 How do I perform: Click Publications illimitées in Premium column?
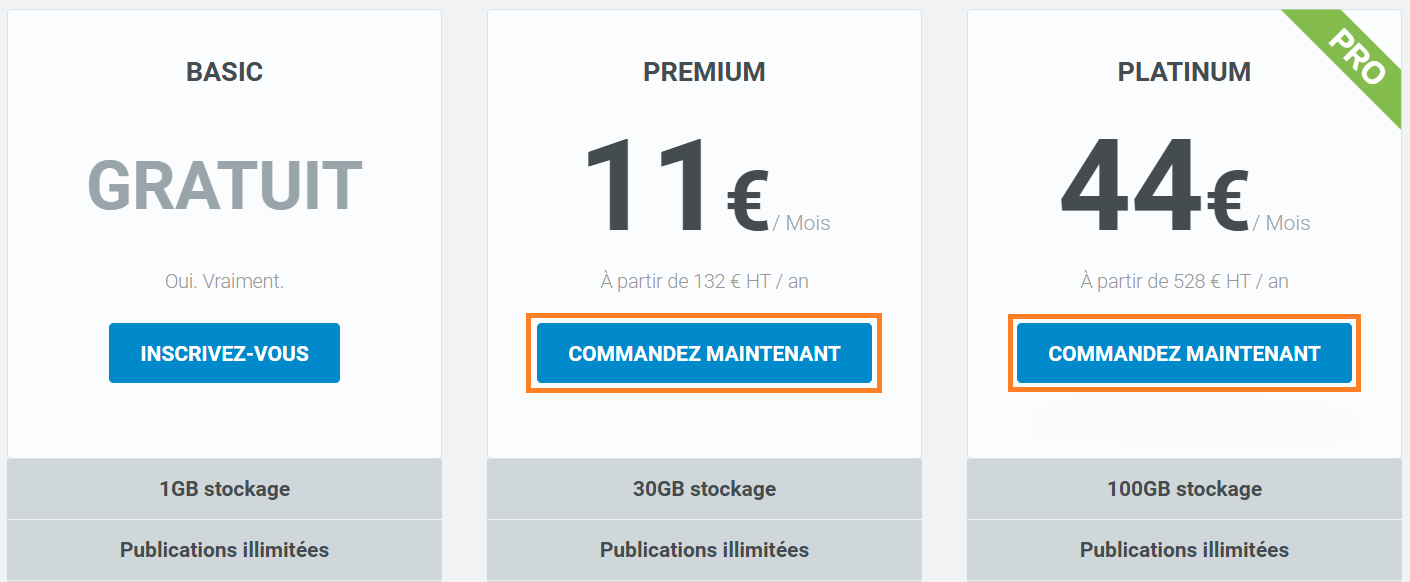(704, 550)
